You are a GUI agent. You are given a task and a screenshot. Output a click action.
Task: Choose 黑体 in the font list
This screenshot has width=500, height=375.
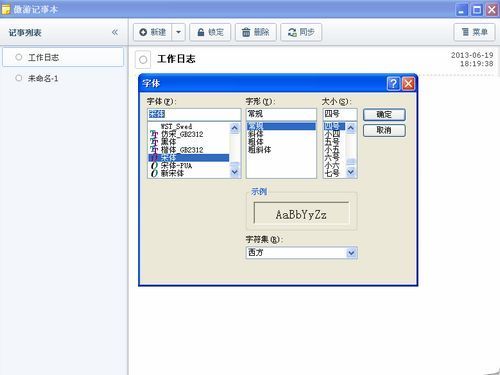(x=189, y=142)
